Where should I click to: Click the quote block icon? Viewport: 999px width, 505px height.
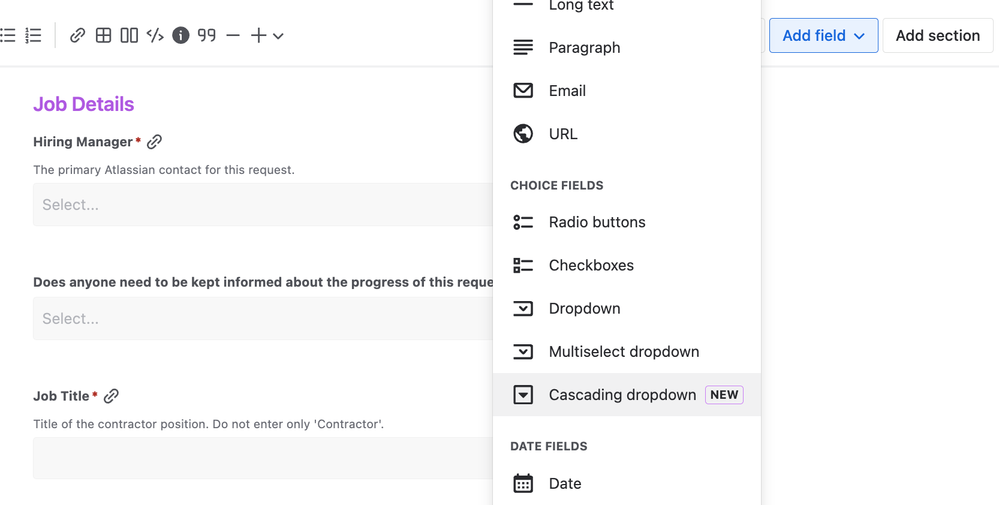[x=207, y=35]
